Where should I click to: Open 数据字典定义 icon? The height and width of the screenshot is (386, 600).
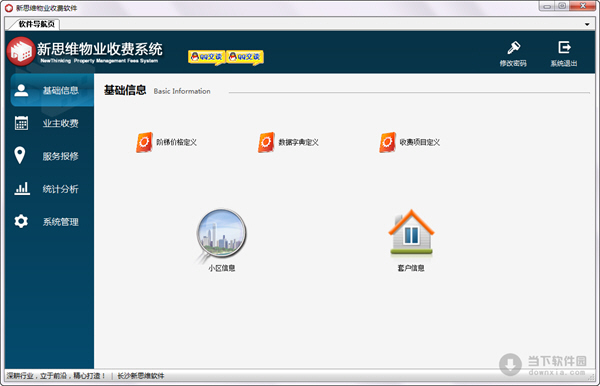click(x=266, y=142)
